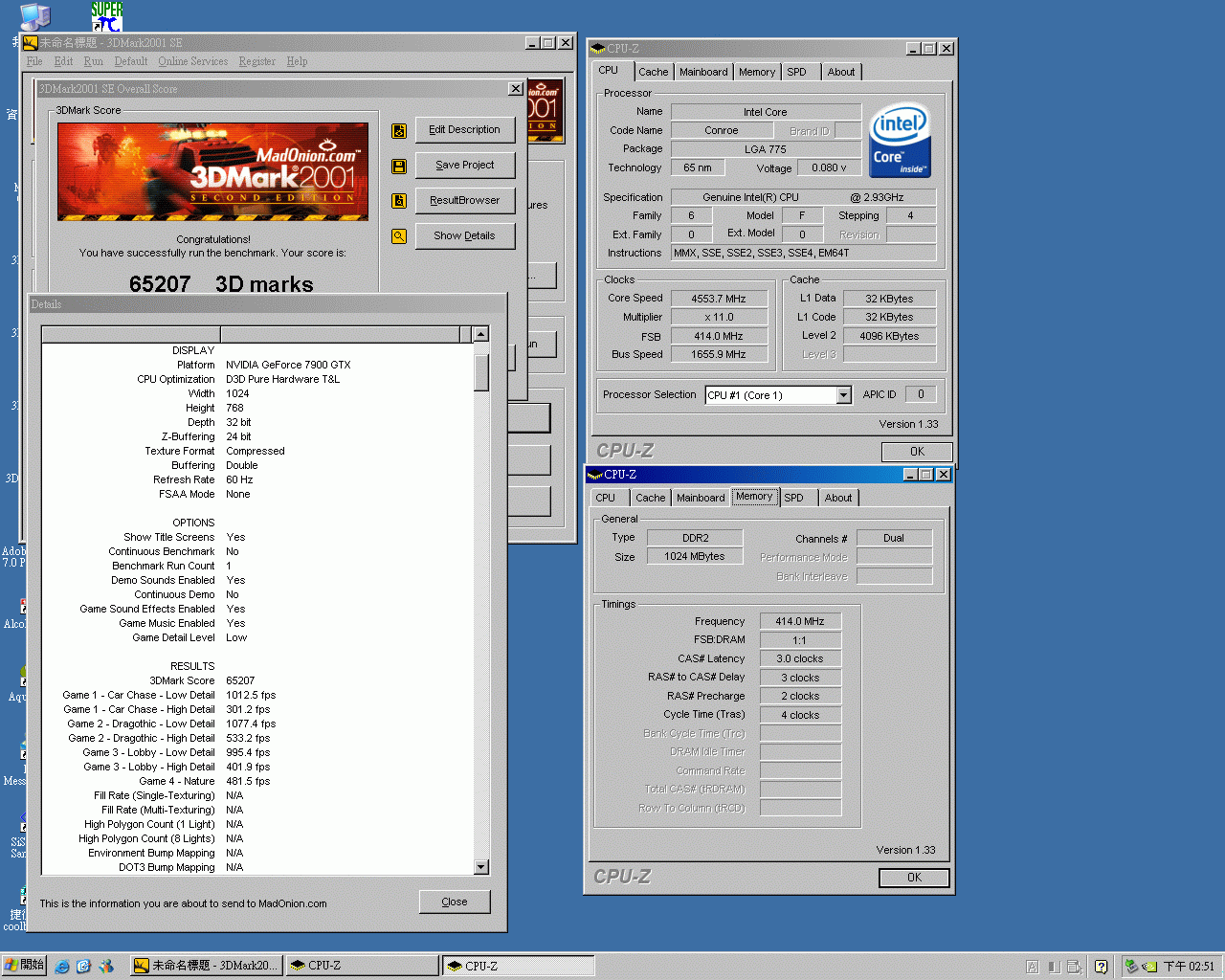Switch to 3DMark2001 taskbar button
The height and width of the screenshot is (980, 1225).
pyautogui.click(x=207, y=966)
